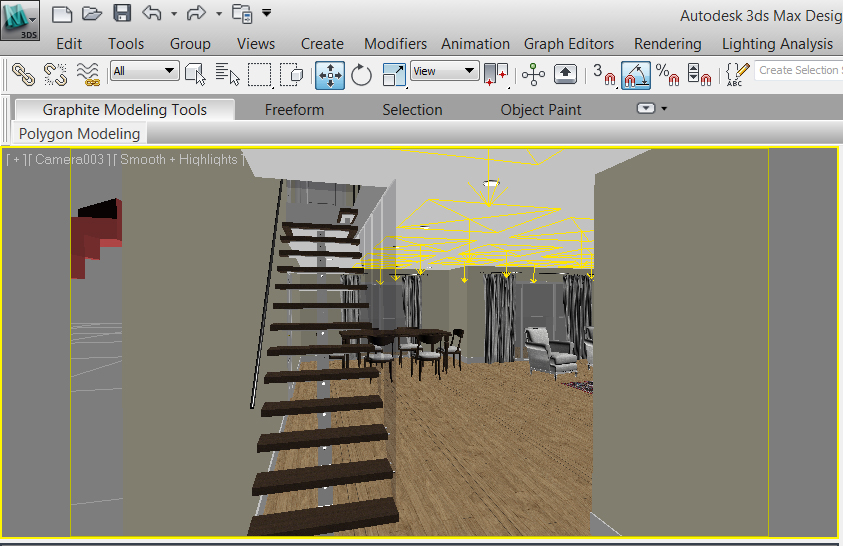This screenshot has width=843, height=546.
Task: Click the project folder icon in quick access
Action: point(242,13)
